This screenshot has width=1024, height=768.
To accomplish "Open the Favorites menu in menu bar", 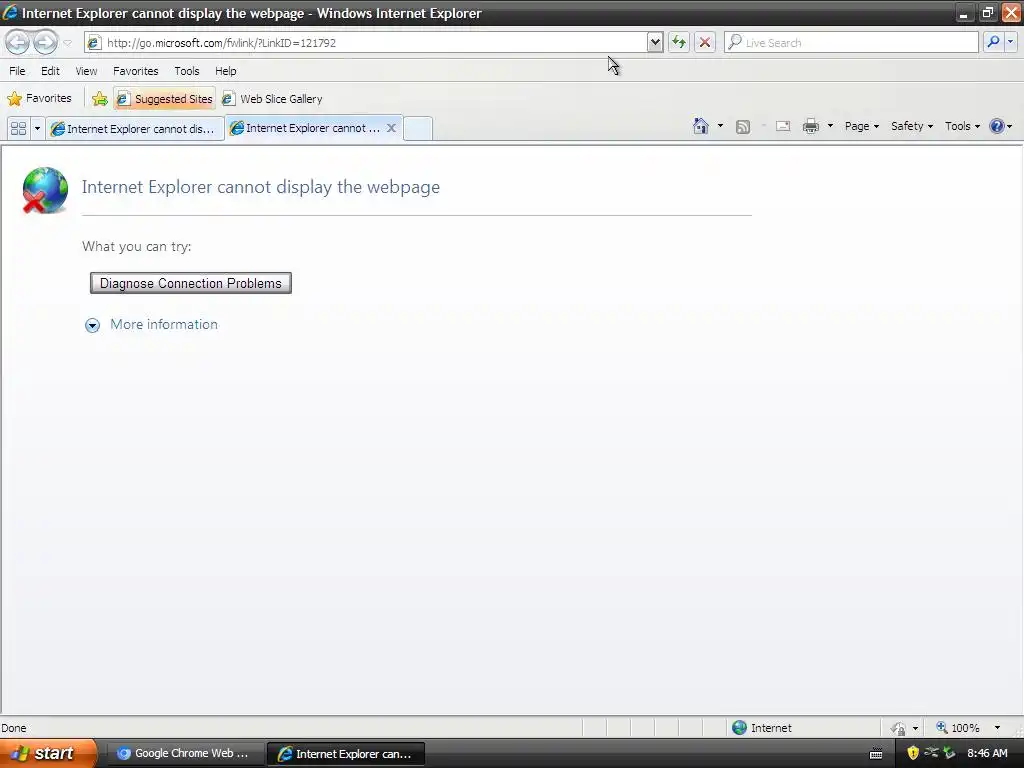I will coord(136,71).
